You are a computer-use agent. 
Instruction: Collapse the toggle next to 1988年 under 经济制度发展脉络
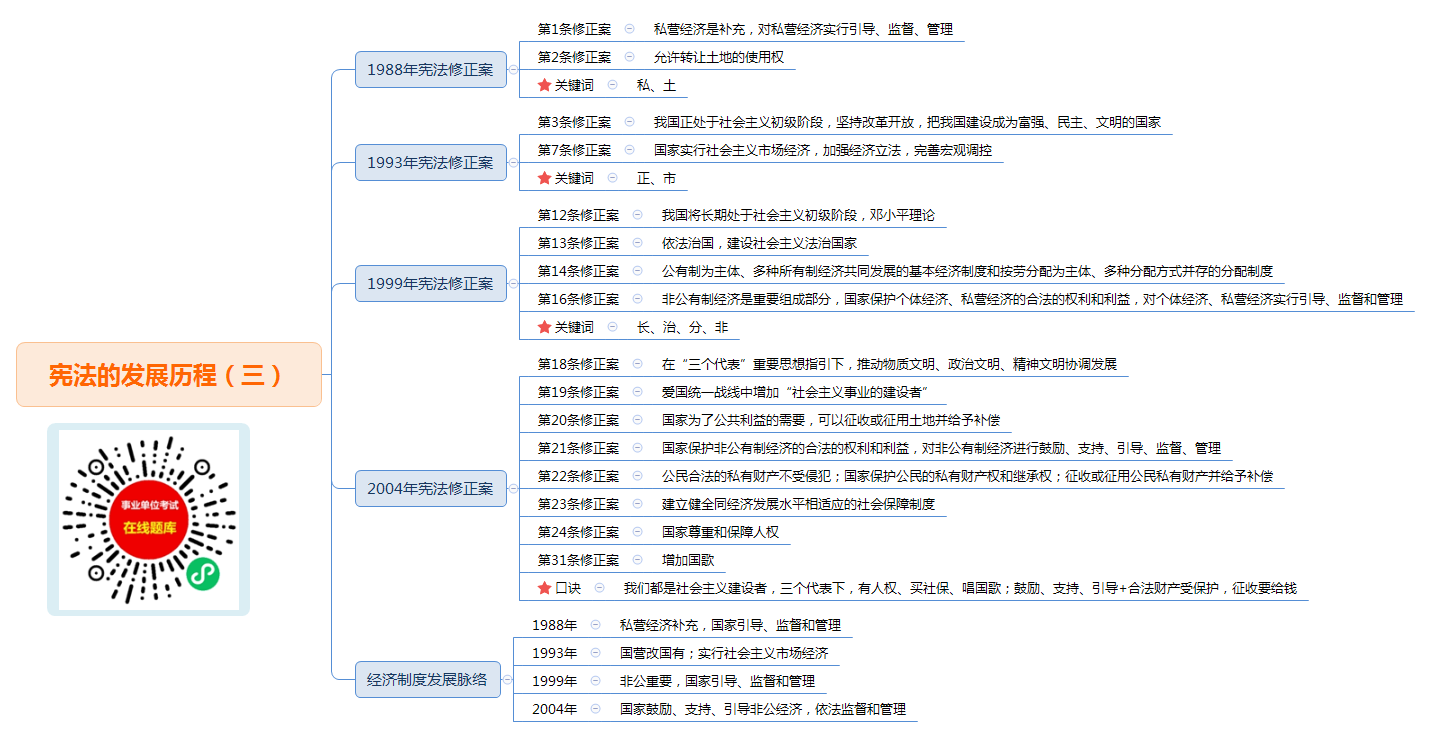595,625
